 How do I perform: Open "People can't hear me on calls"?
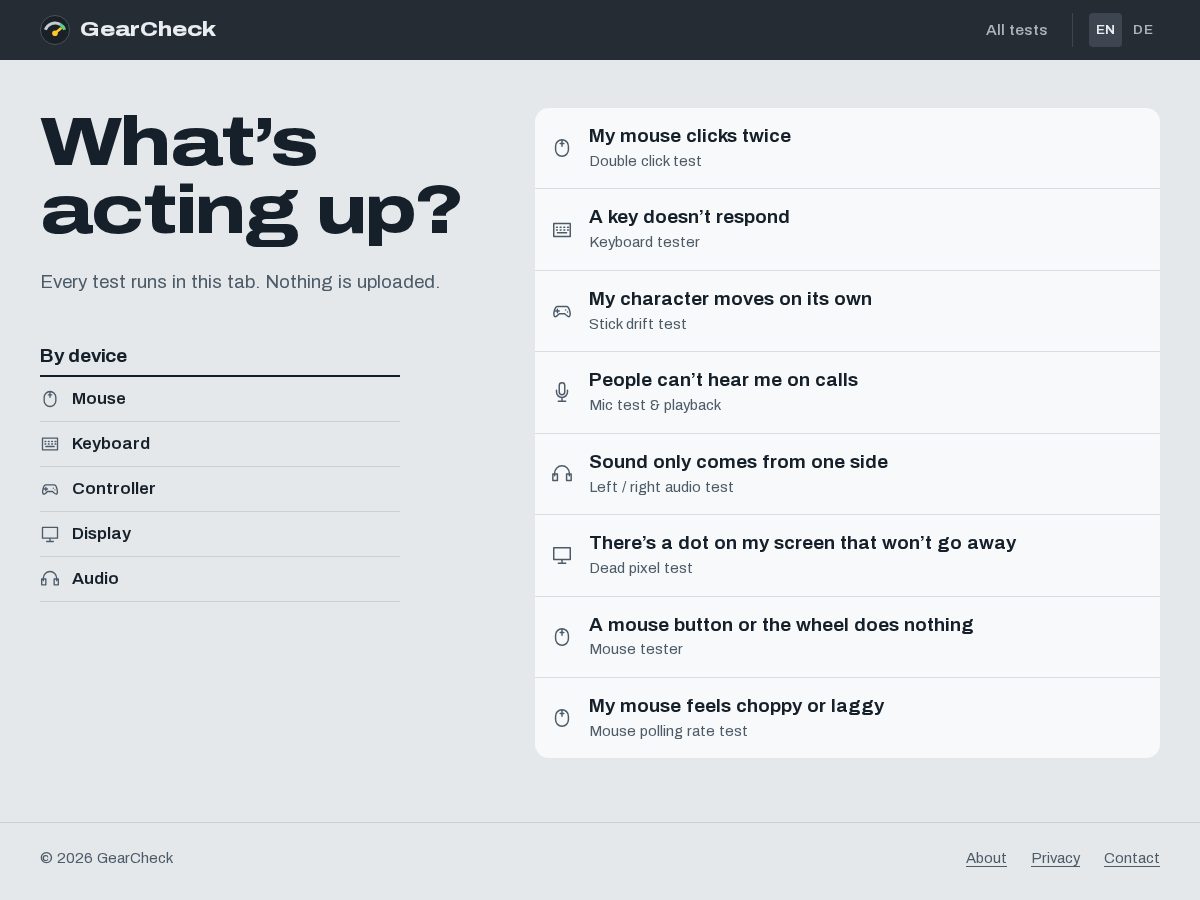(847, 393)
